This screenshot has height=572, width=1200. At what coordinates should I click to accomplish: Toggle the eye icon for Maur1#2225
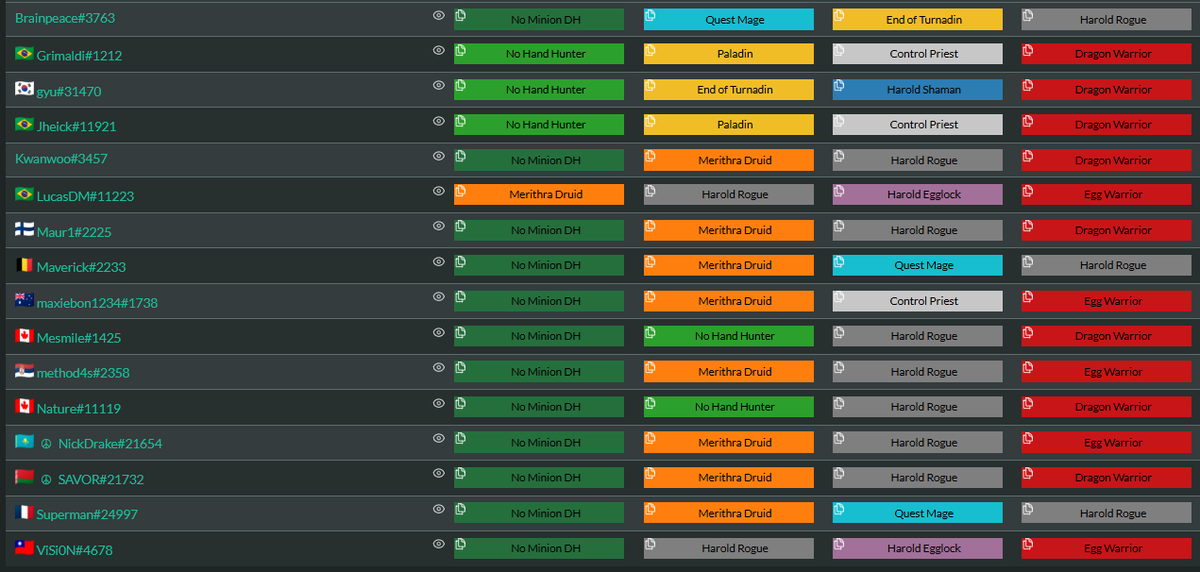(438, 226)
